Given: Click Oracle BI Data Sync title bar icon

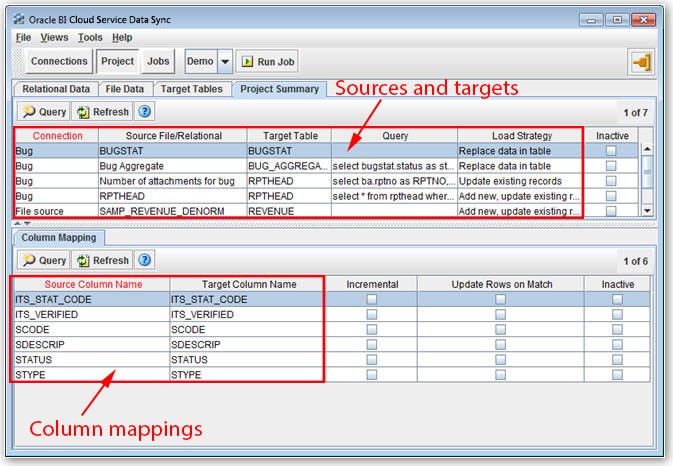Looking at the screenshot, I should coord(18,19).
